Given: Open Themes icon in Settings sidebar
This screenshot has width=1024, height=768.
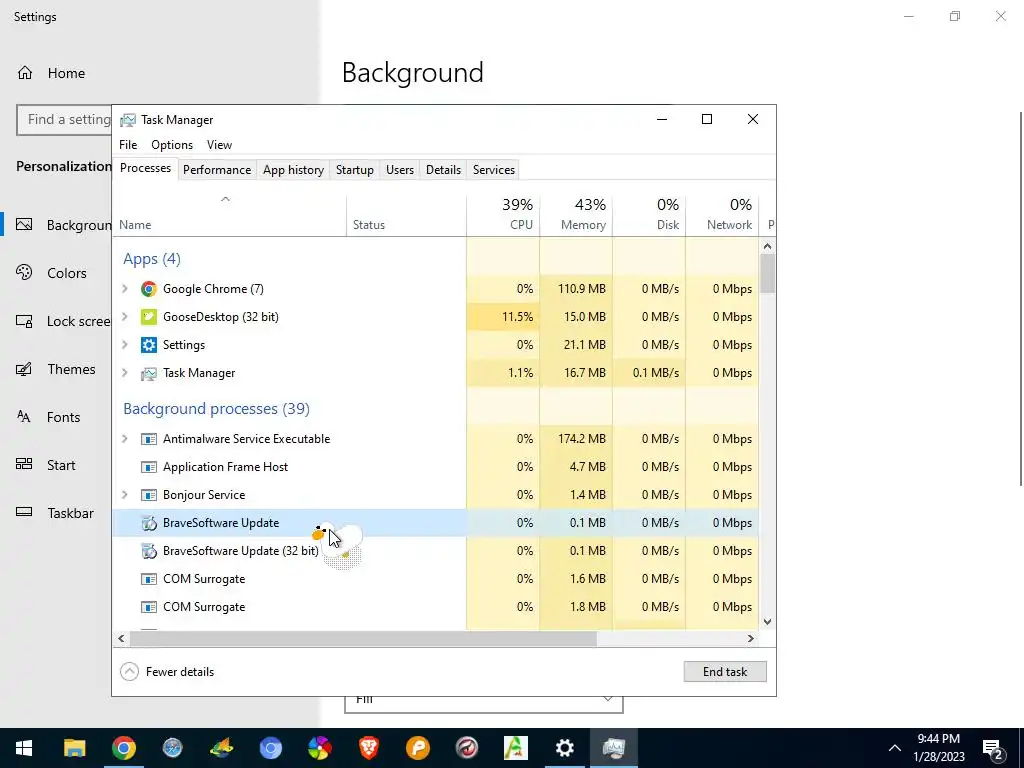Looking at the screenshot, I should pos(24,369).
